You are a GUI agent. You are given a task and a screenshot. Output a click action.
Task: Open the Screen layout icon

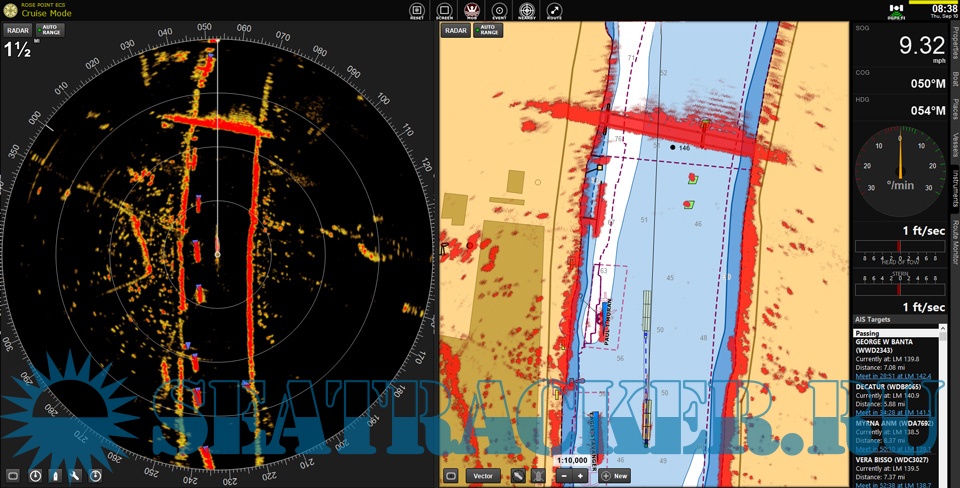(444, 11)
